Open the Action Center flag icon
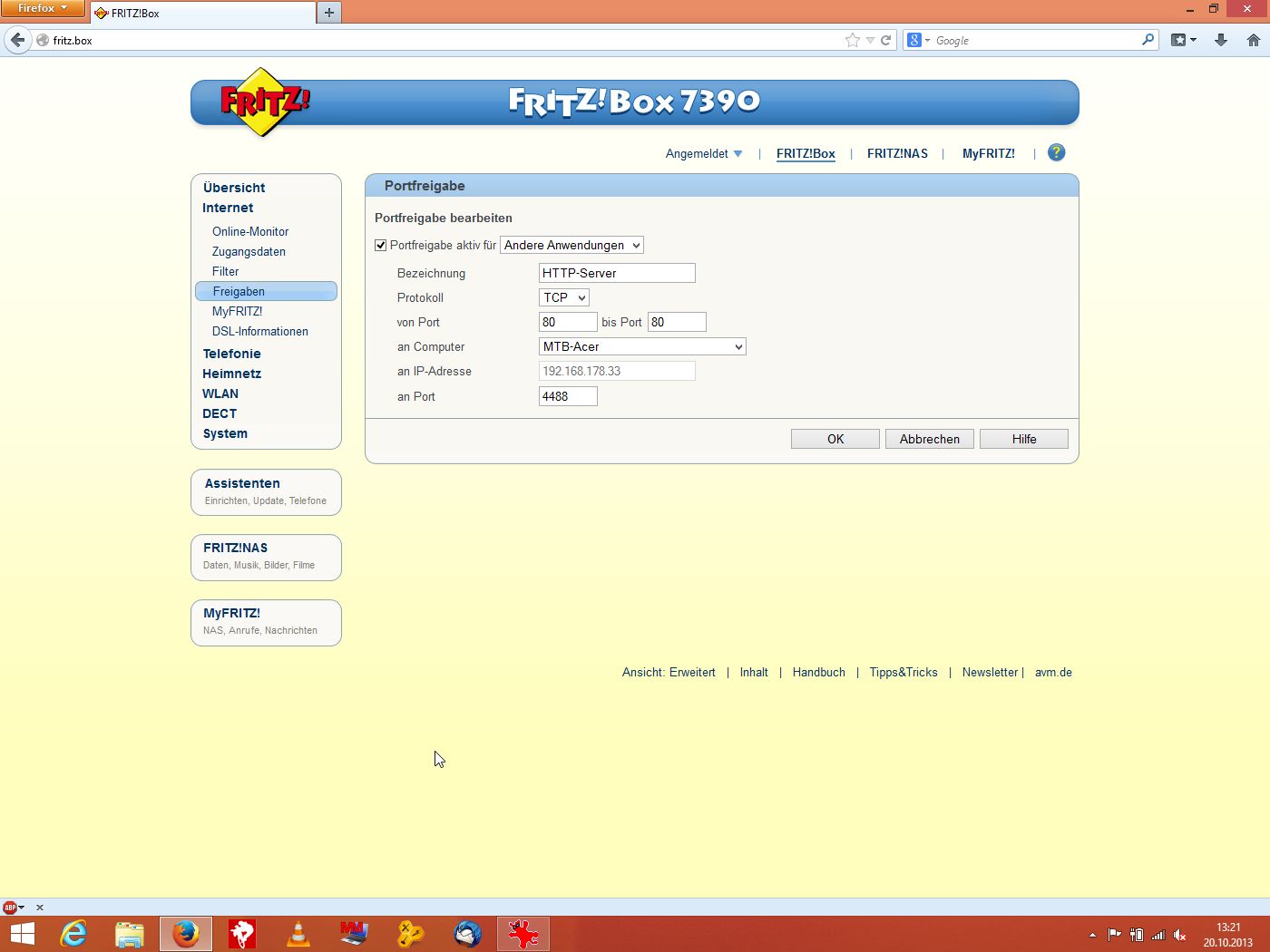Screen dimensions: 1270x952 1115,935
